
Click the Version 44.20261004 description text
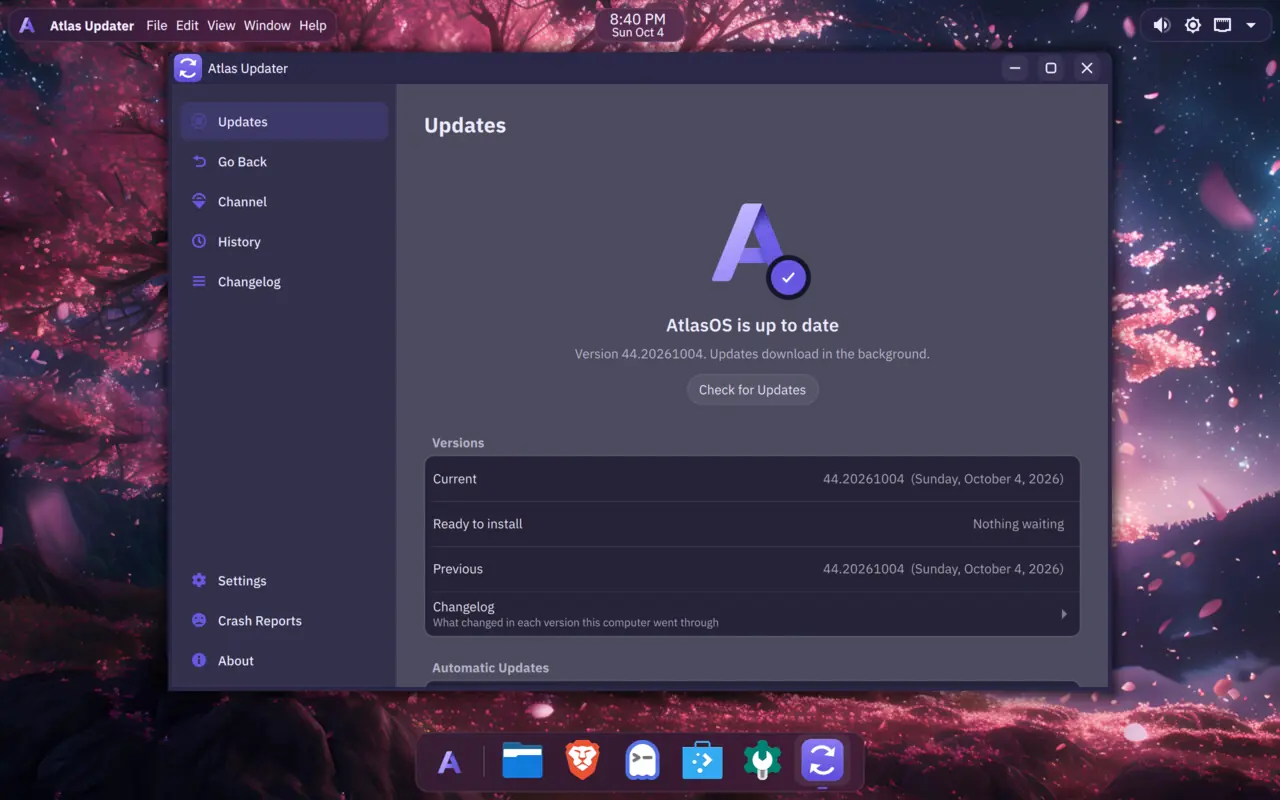click(752, 354)
